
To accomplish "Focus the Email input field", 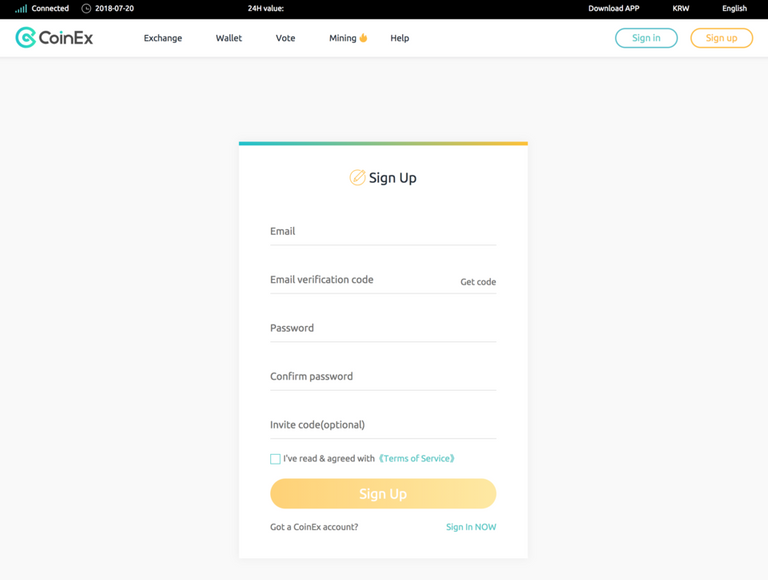I will [383, 232].
